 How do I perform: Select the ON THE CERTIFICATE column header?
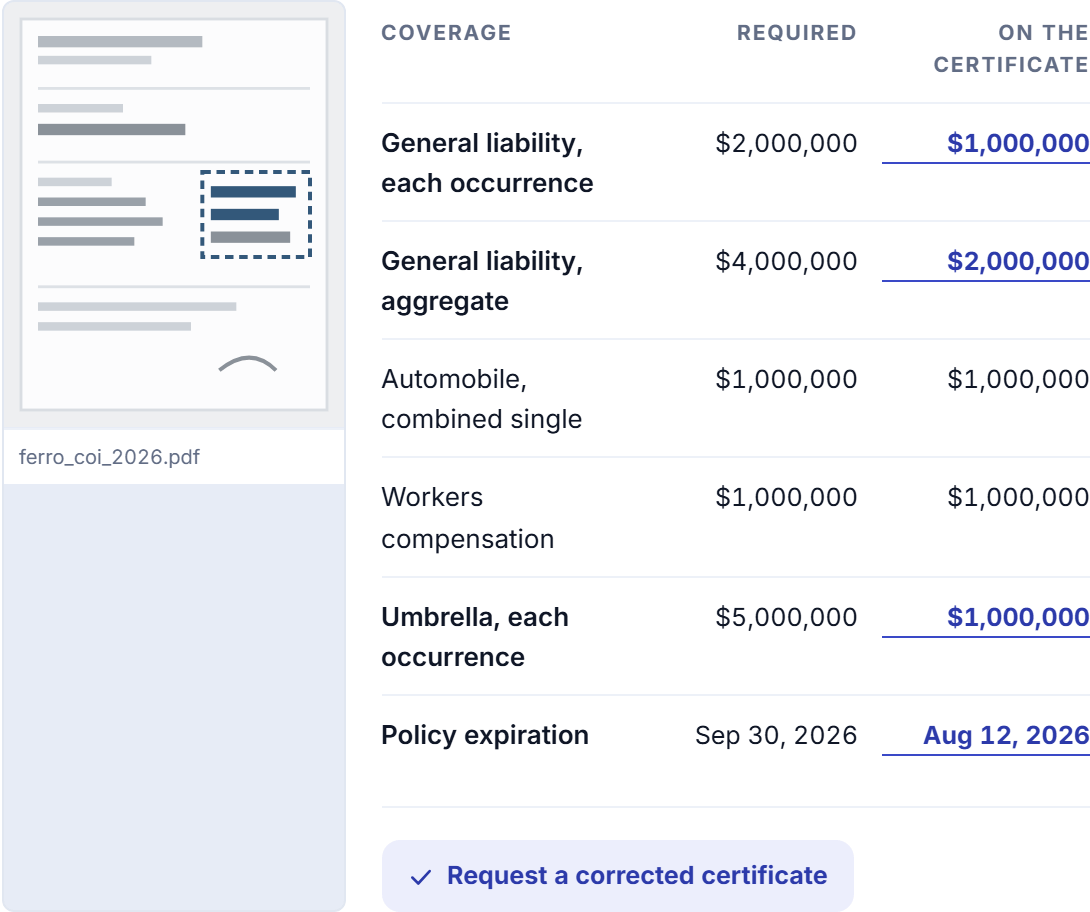tap(1011, 49)
